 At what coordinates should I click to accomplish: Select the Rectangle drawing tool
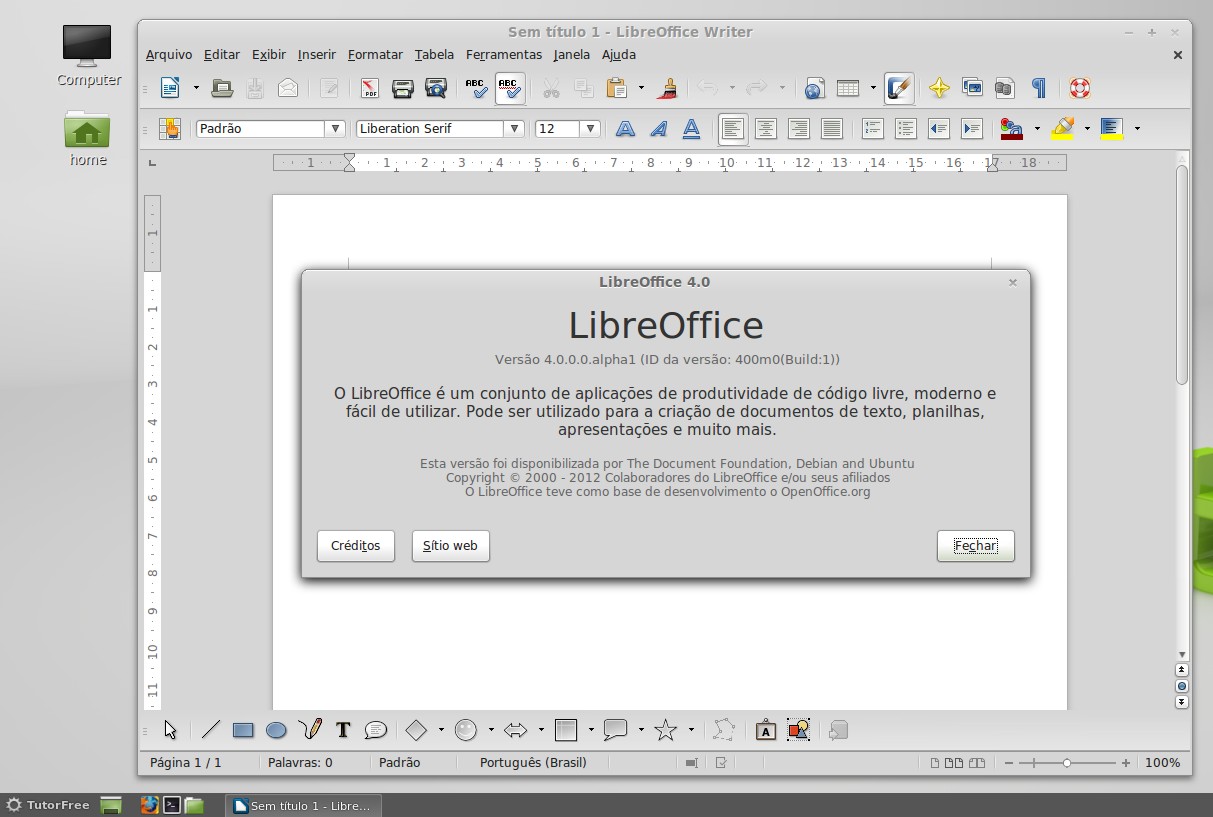tap(243, 730)
